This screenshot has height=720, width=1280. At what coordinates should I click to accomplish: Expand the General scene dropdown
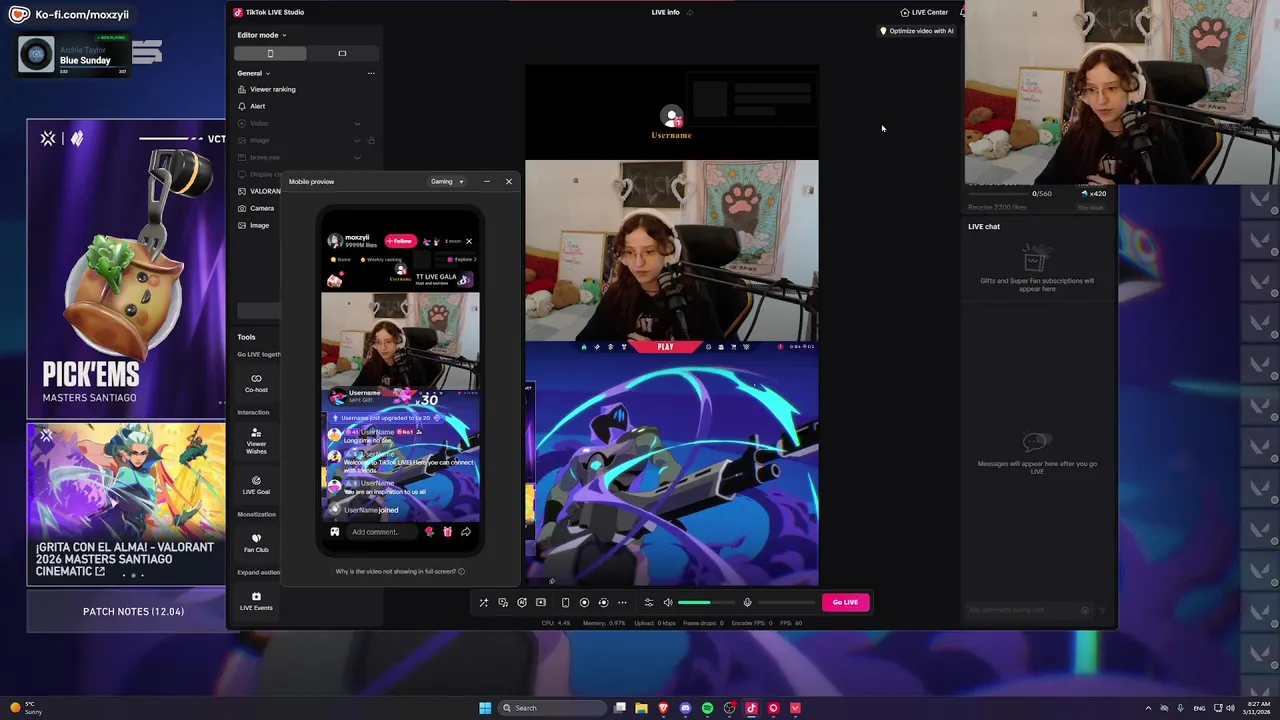pyautogui.click(x=253, y=73)
